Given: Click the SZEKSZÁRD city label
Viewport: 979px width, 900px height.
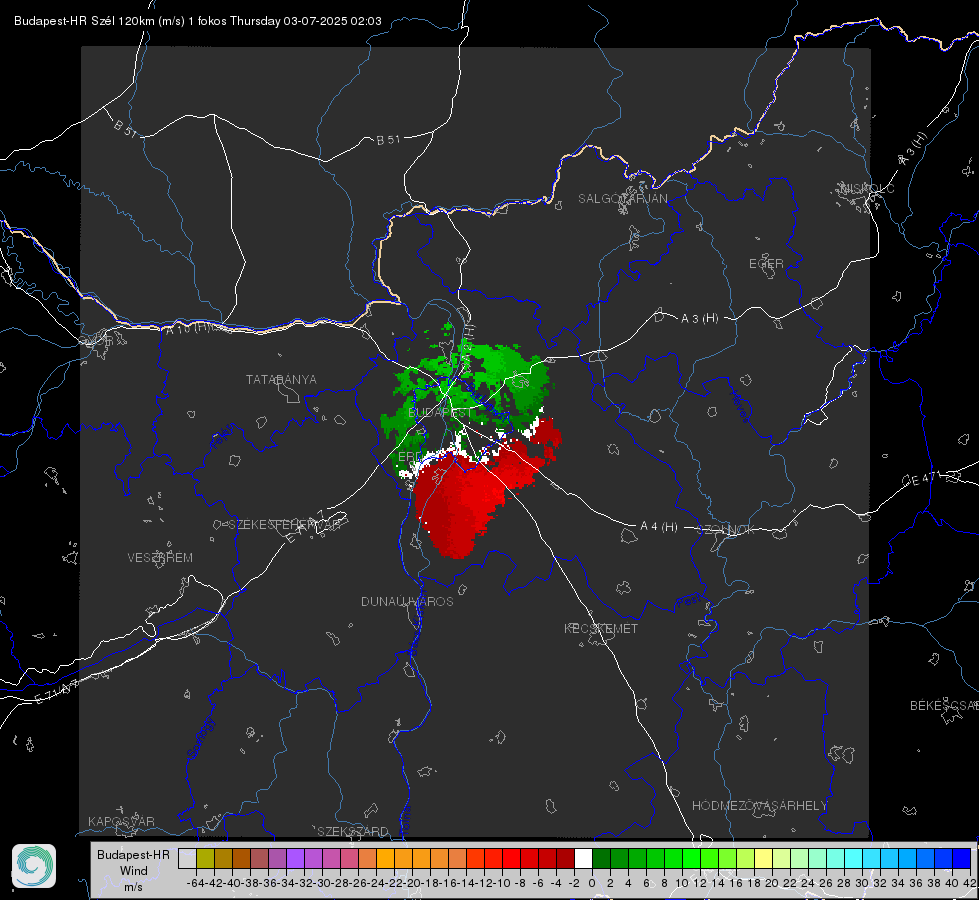Looking at the screenshot, I should pos(353,831).
